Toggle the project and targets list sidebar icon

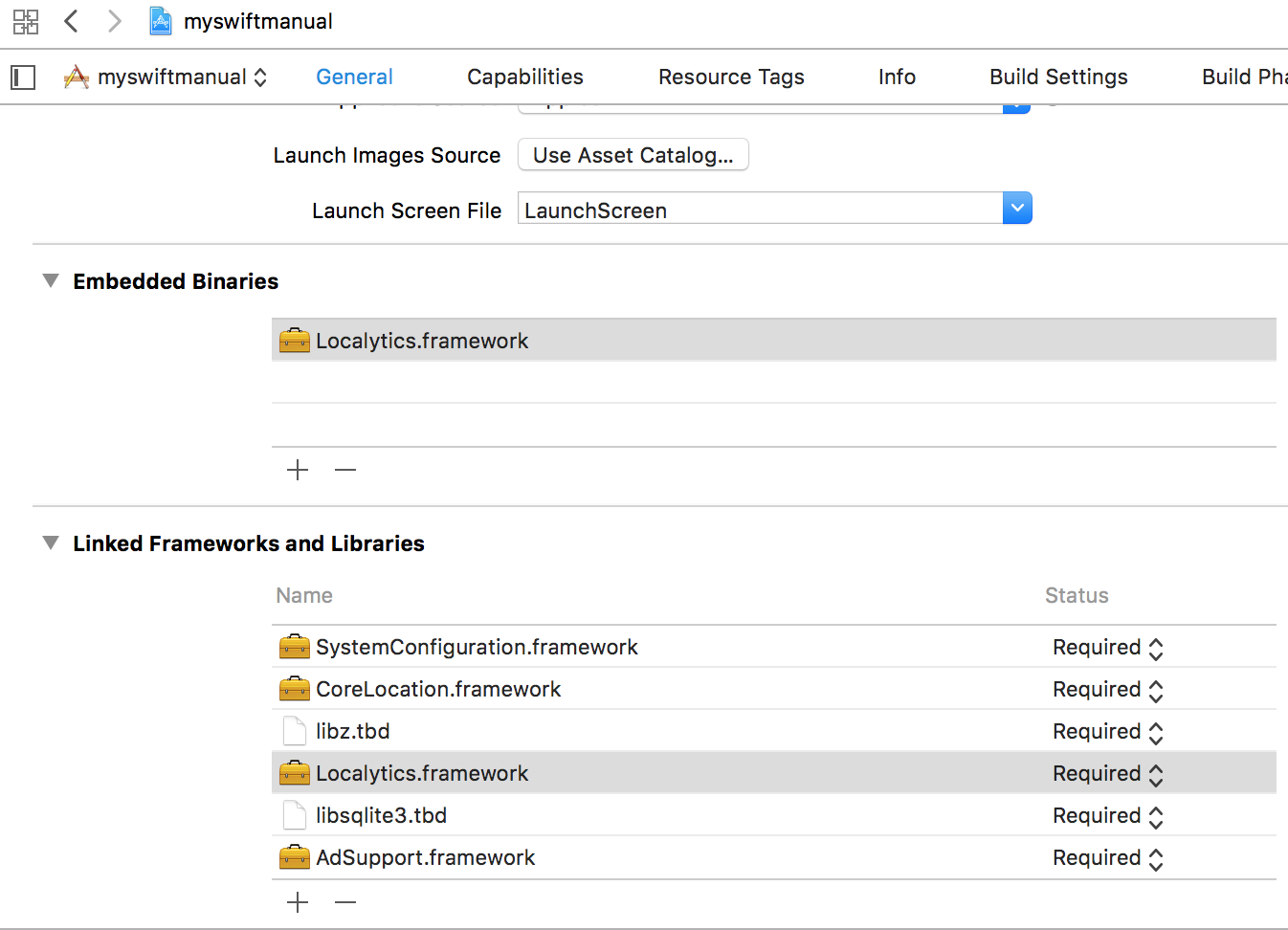tap(23, 77)
